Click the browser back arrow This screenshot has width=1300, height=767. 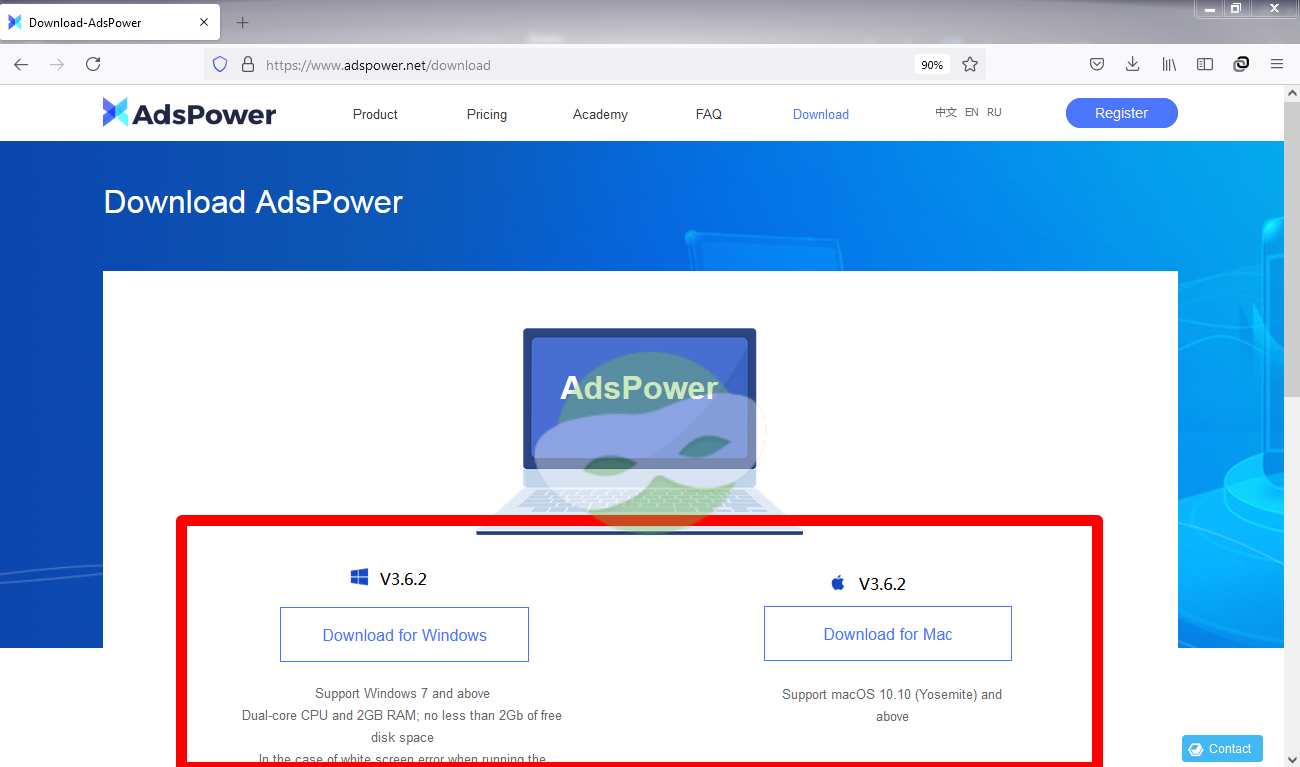click(x=21, y=64)
